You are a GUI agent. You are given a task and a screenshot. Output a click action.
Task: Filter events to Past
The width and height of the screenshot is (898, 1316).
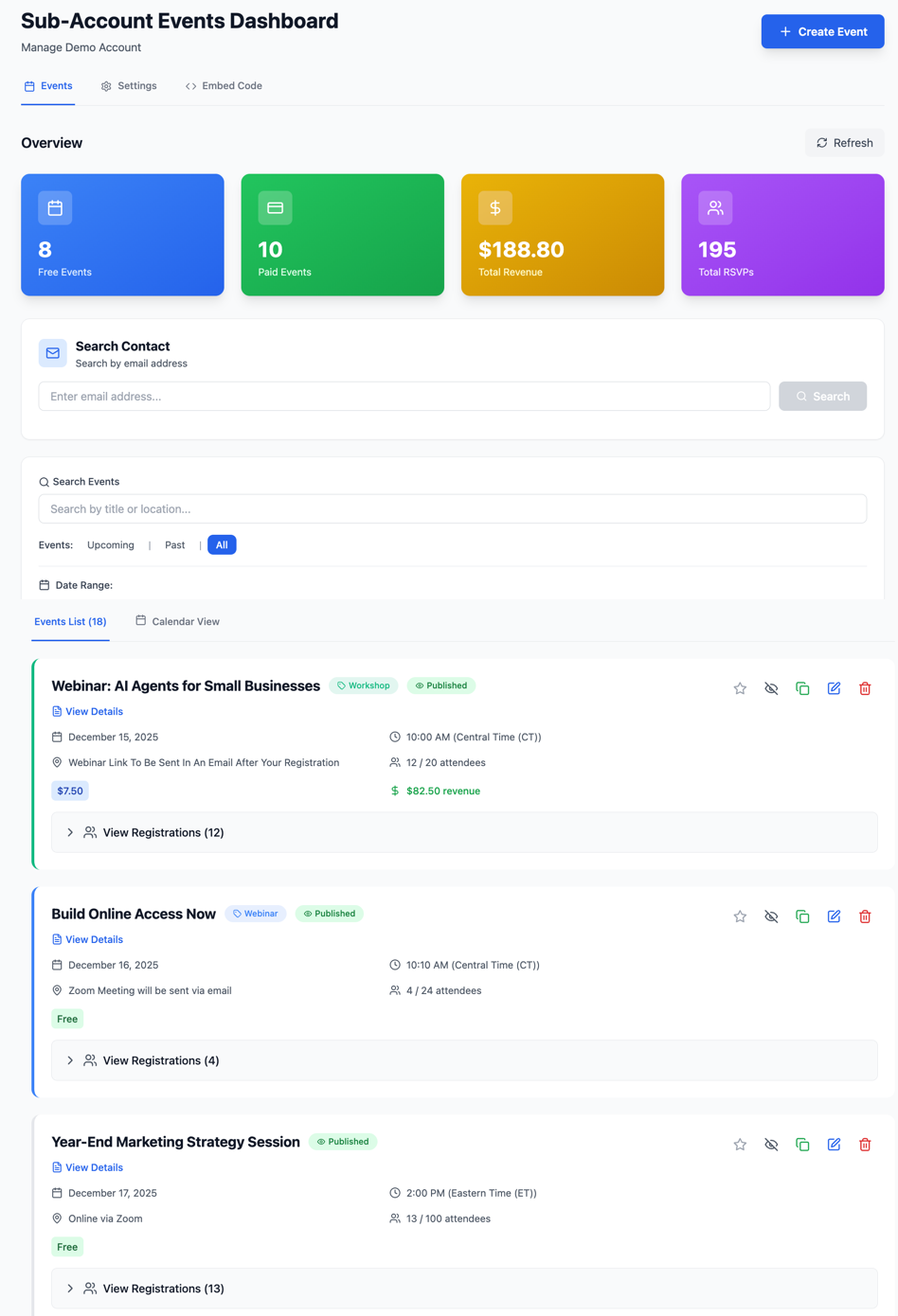tap(175, 545)
